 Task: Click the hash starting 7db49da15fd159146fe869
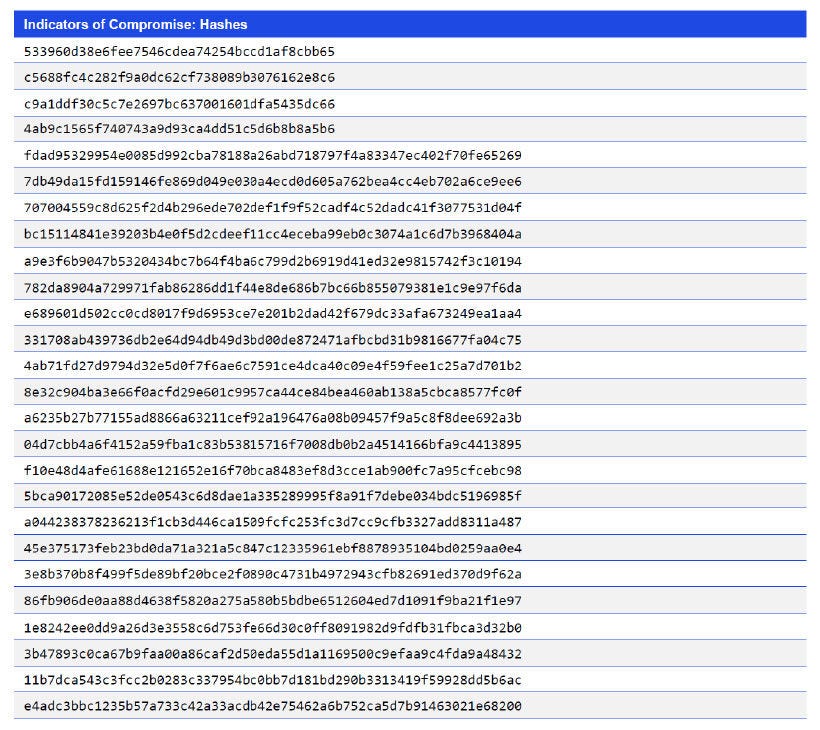click(200, 182)
